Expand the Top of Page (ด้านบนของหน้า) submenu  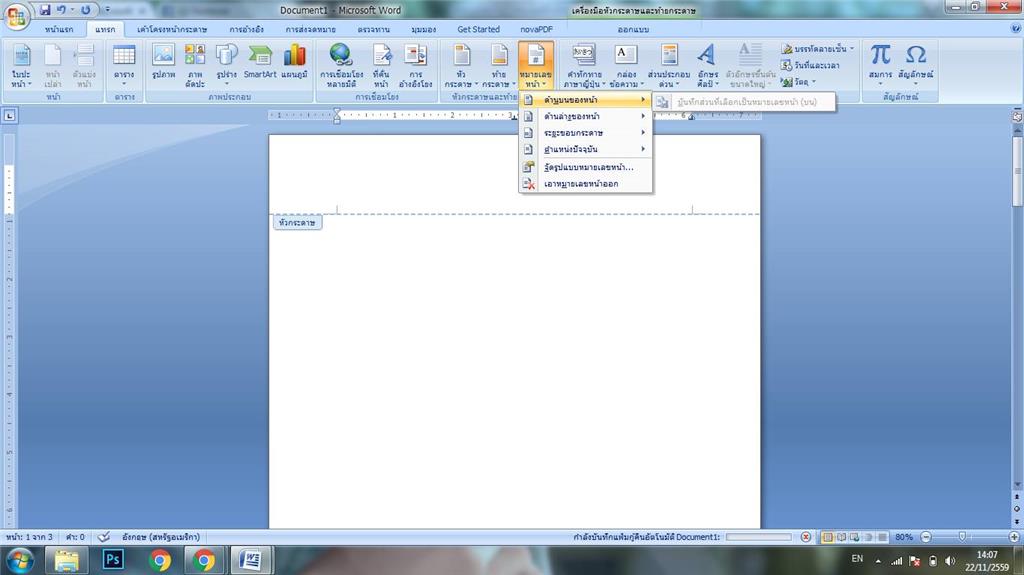[586, 100]
